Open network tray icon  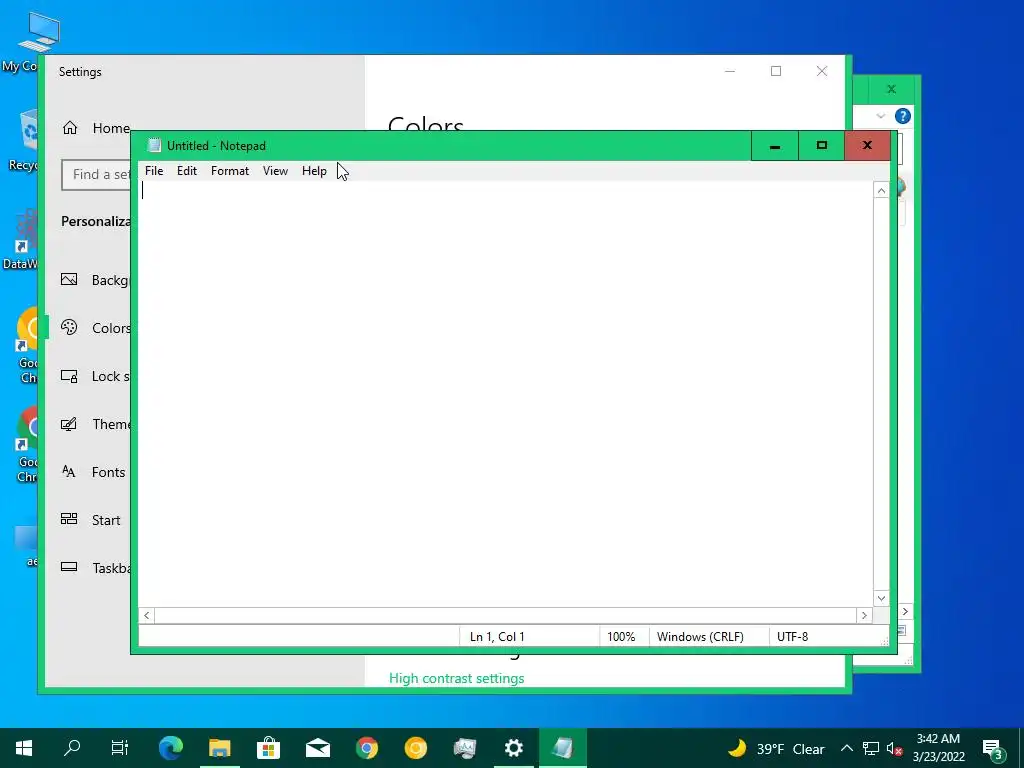tap(871, 748)
